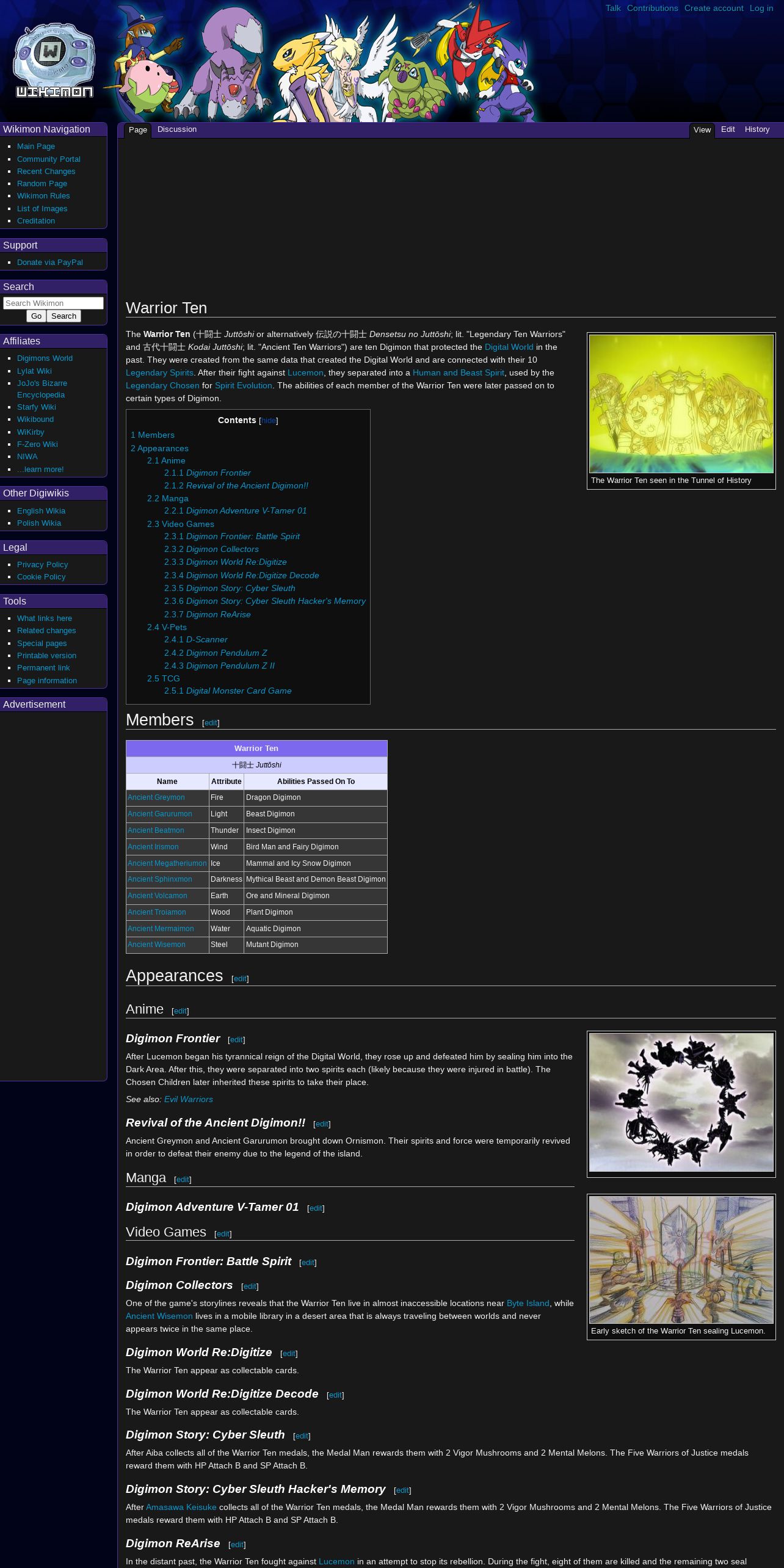The height and width of the screenshot is (1568, 784).
Task: Open Ancient Greymon in table
Action: pyautogui.click(x=156, y=797)
